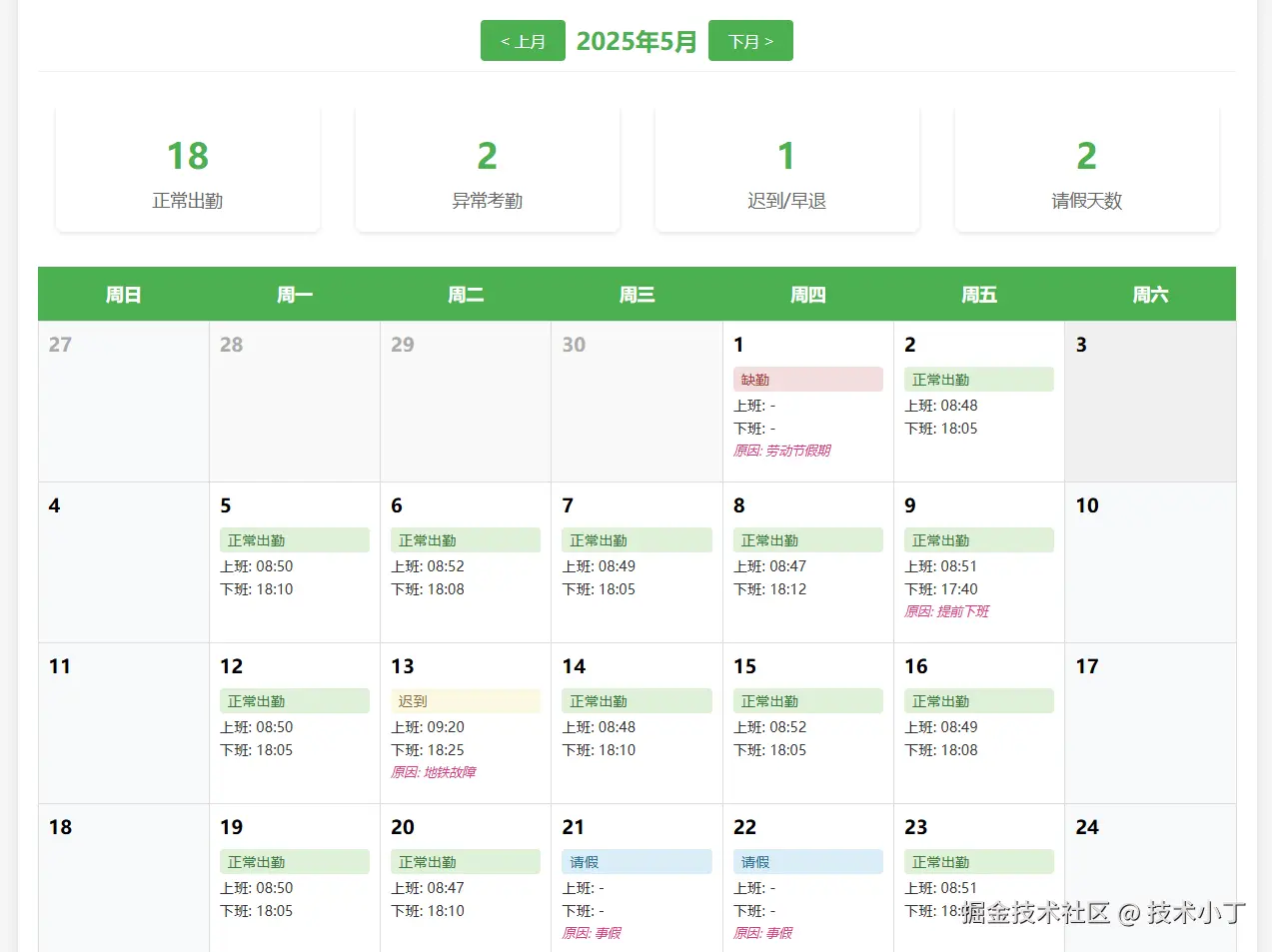The width and height of the screenshot is (1272, 952).
Task: Click the 周六 column header
Action: point(1150,295)
